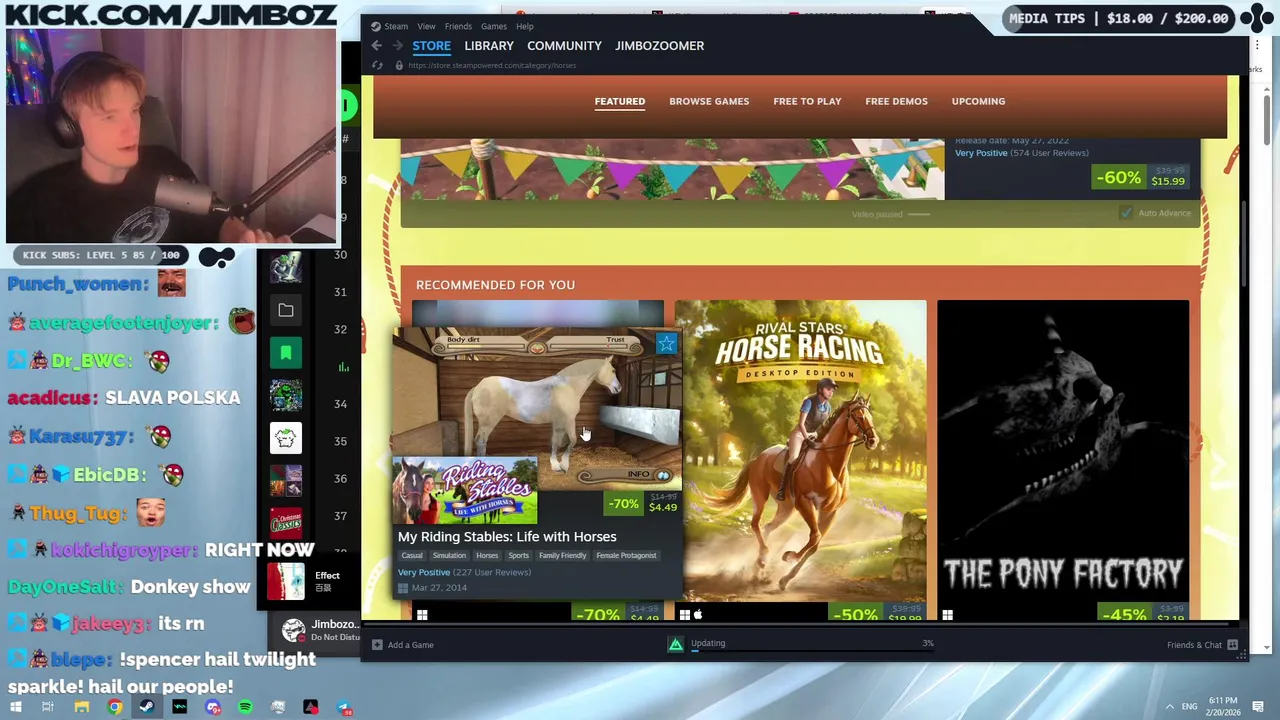
Task: Open the Very Positive 574 reviews link
Action: point(1021,153)
